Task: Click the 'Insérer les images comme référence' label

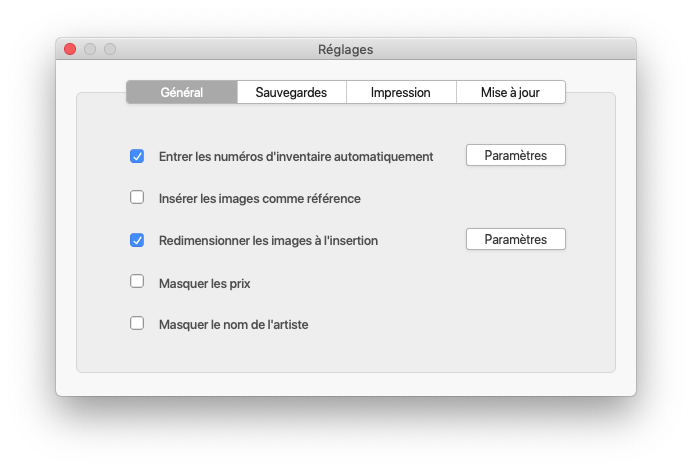Action: (259, 198)
